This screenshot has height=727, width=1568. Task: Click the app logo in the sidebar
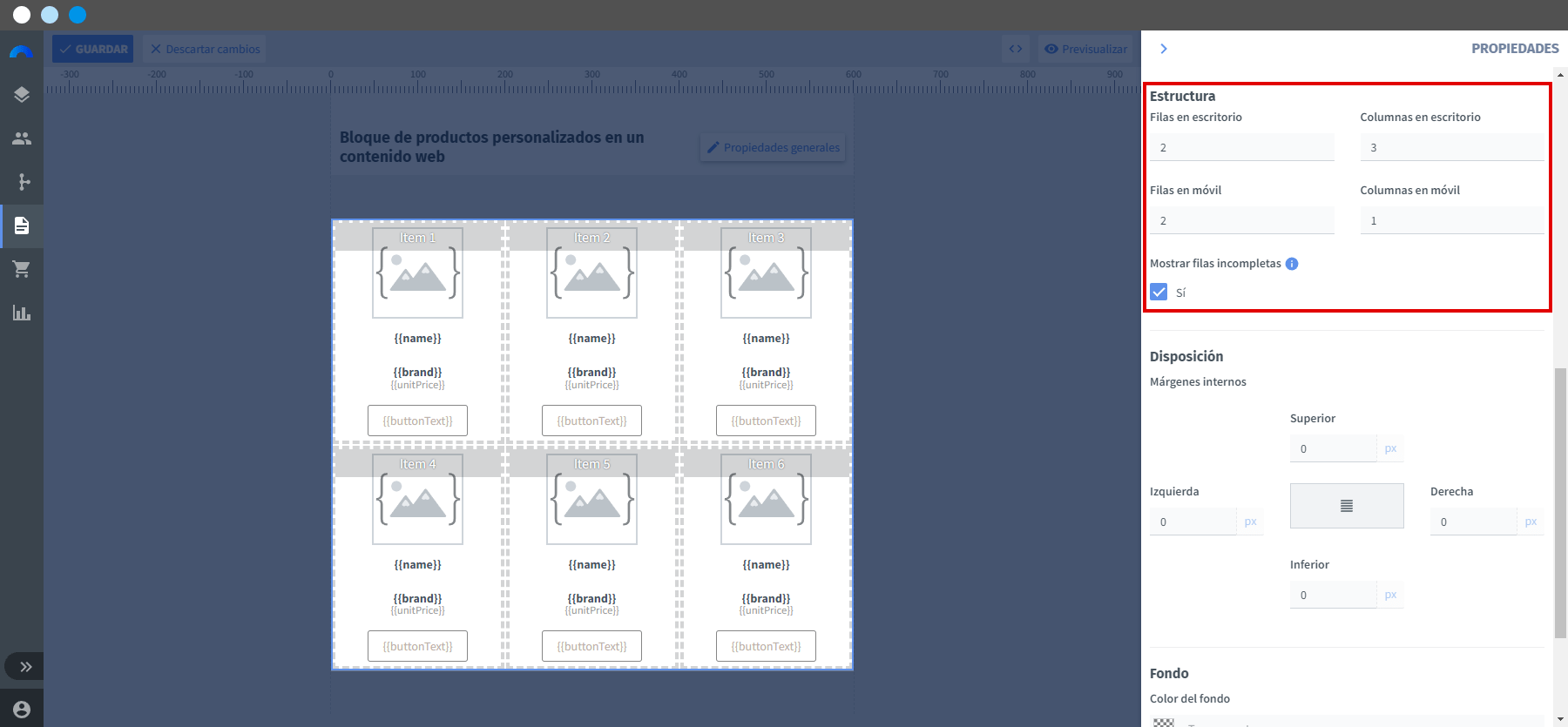pyautogui.click(x=22, y=52)
